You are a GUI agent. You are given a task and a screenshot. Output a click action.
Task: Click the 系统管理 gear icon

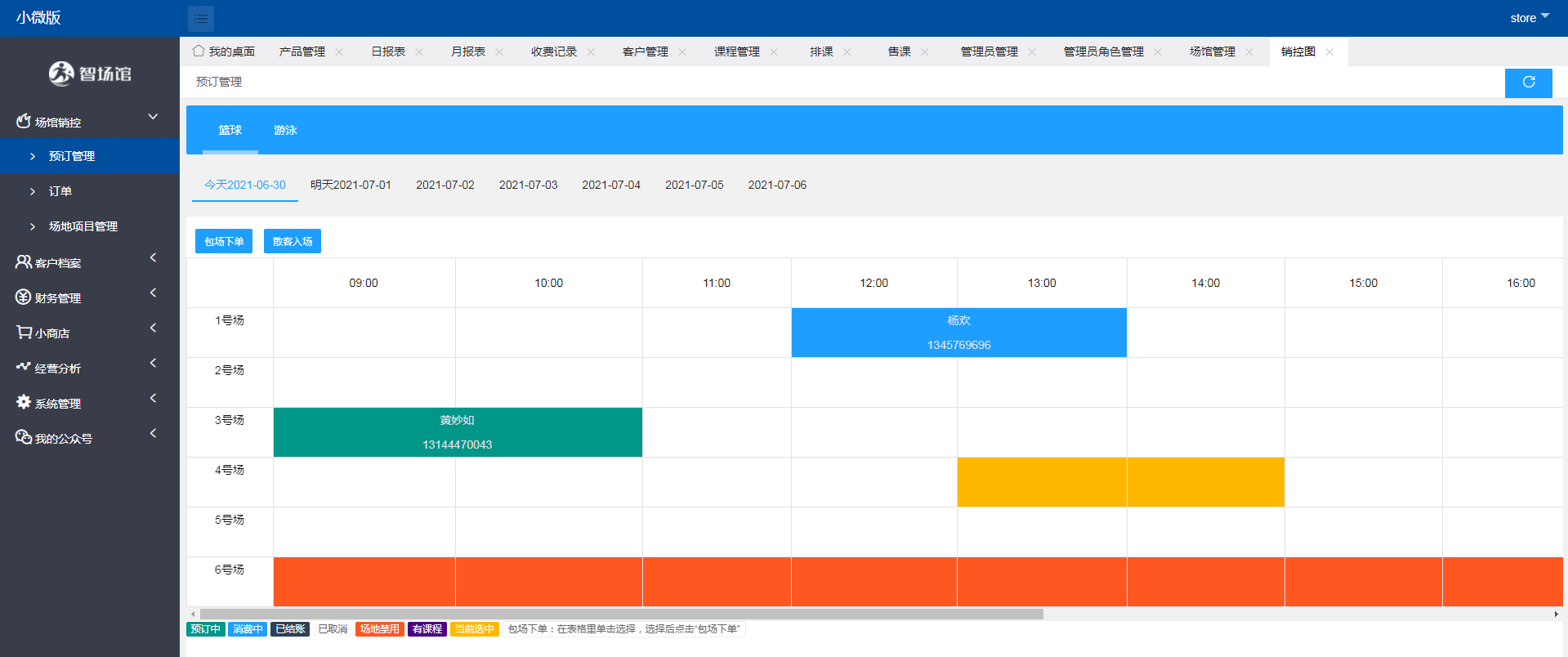[x=24, y=403]
